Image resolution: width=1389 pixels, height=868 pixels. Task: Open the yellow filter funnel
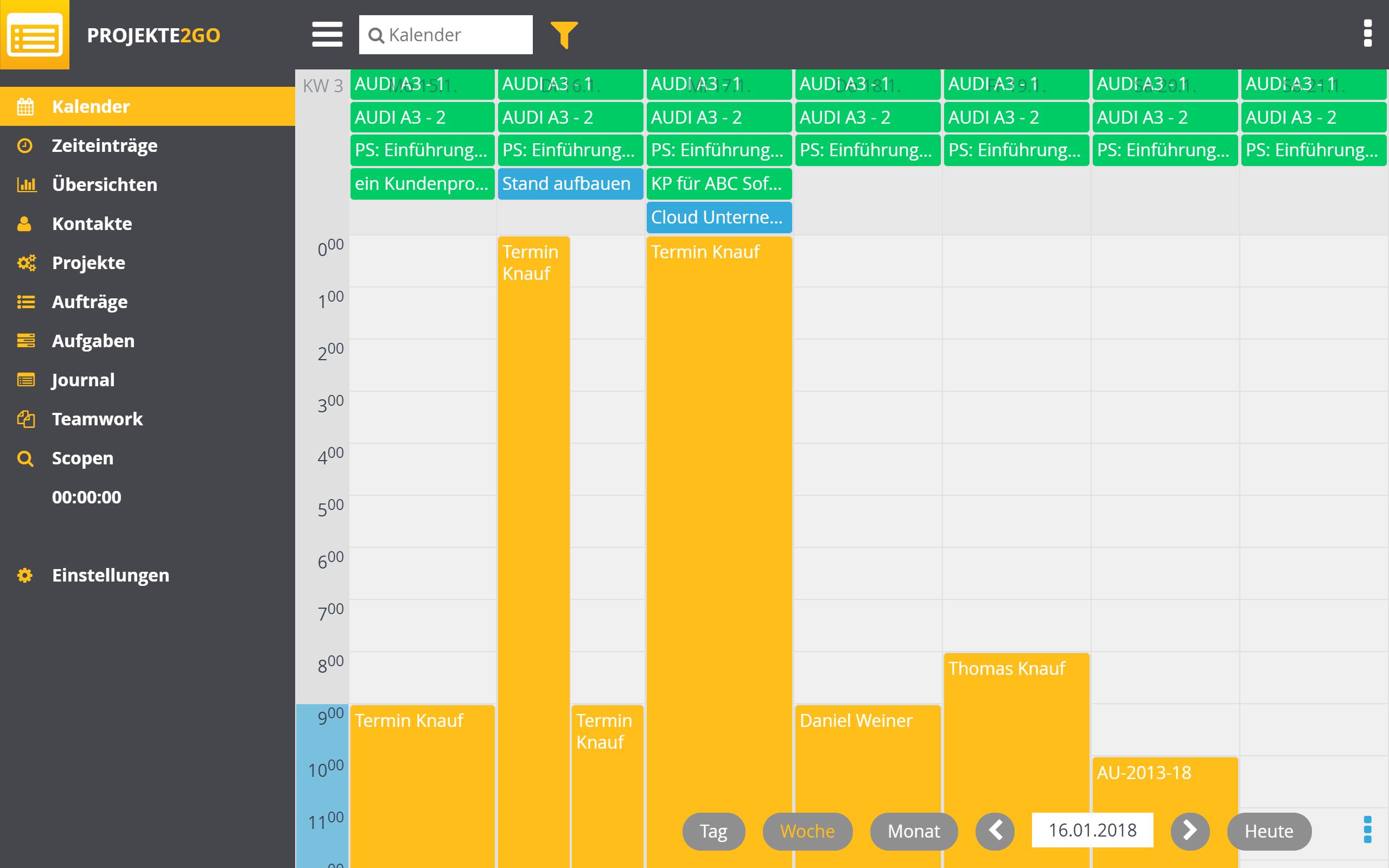click(x=564, y=35)
